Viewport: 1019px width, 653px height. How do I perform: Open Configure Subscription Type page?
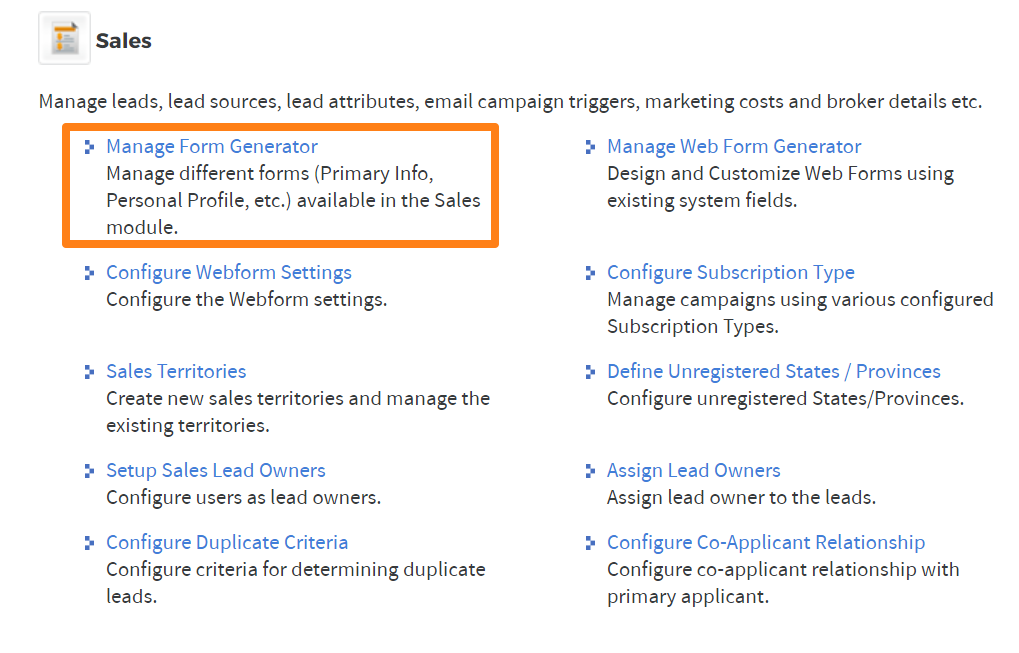coord(731,273)
